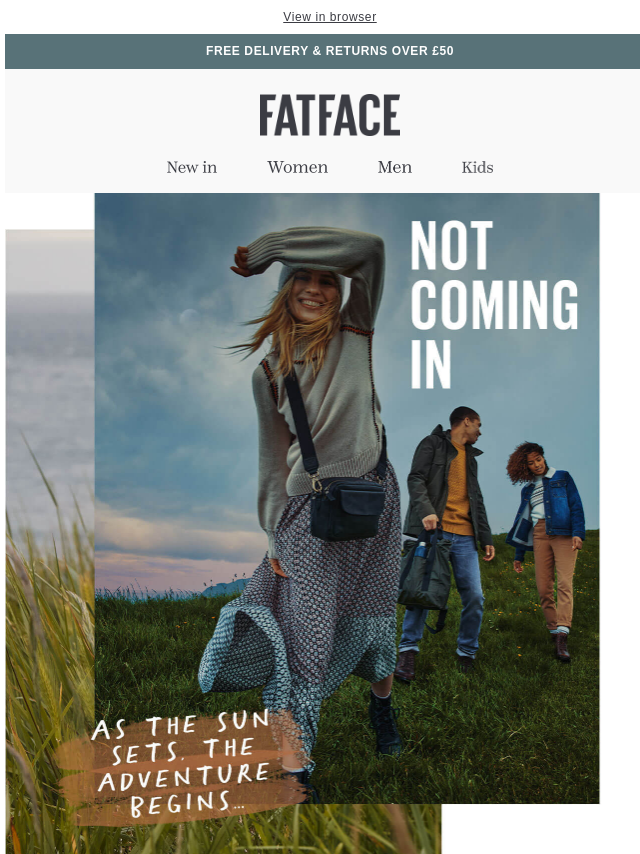Click the handwritten 'As the sun sets' caption
The width and height of the screenshot is (640, 854).
pyautogui.click(x=181, y=765)
